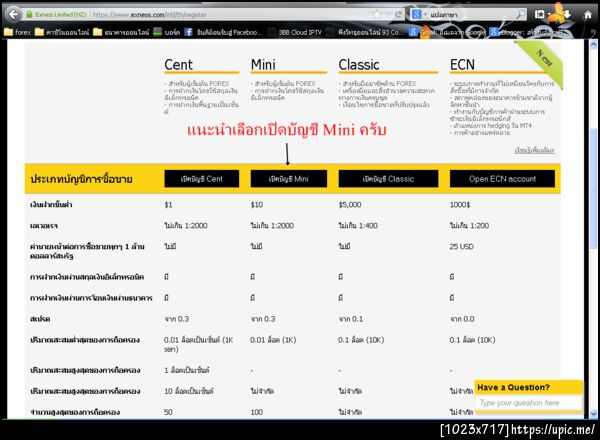
Task: Click the link under ECN description
Action: 534,150
